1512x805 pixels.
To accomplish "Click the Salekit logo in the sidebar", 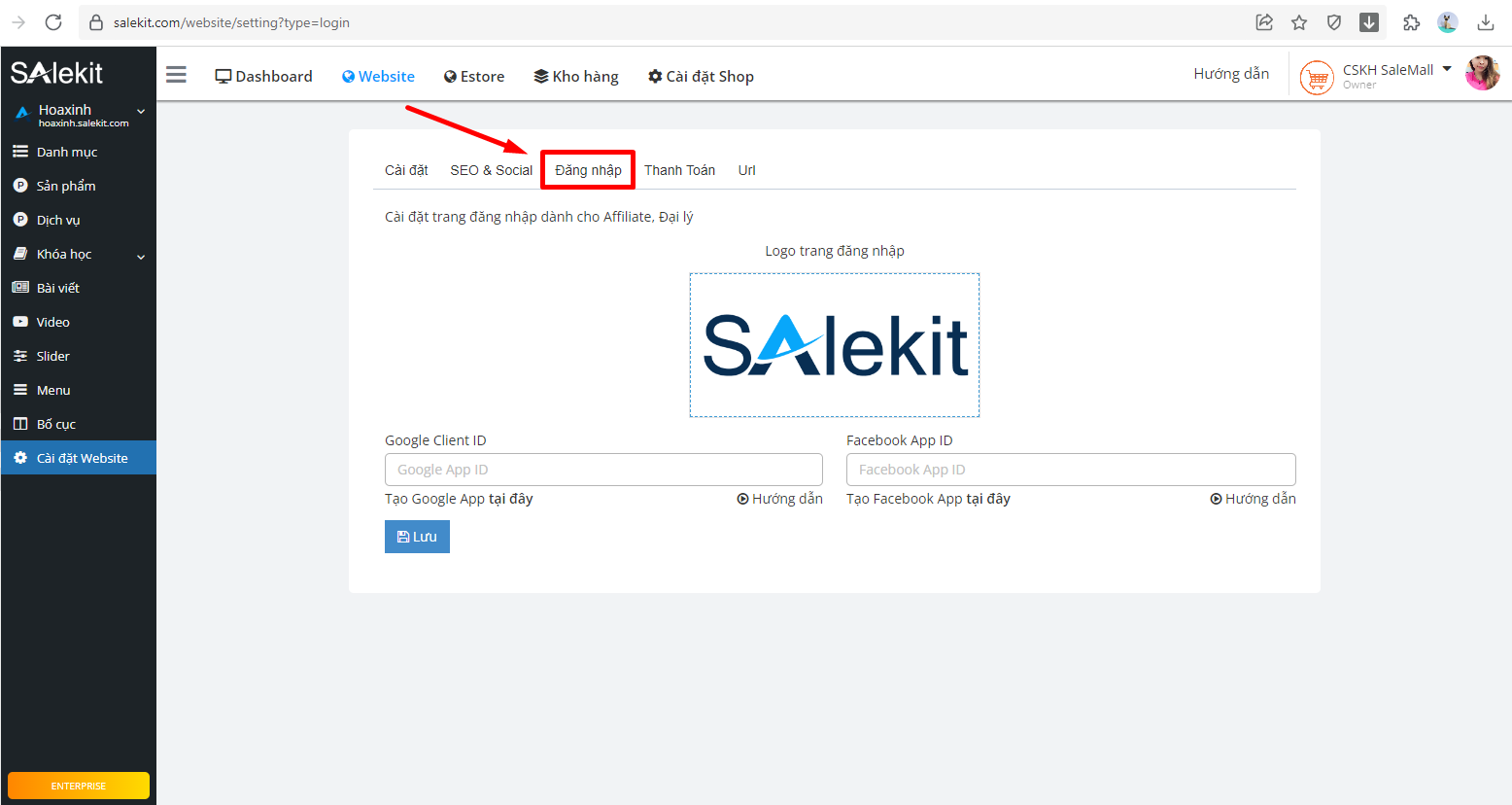I will click(56, 73).
